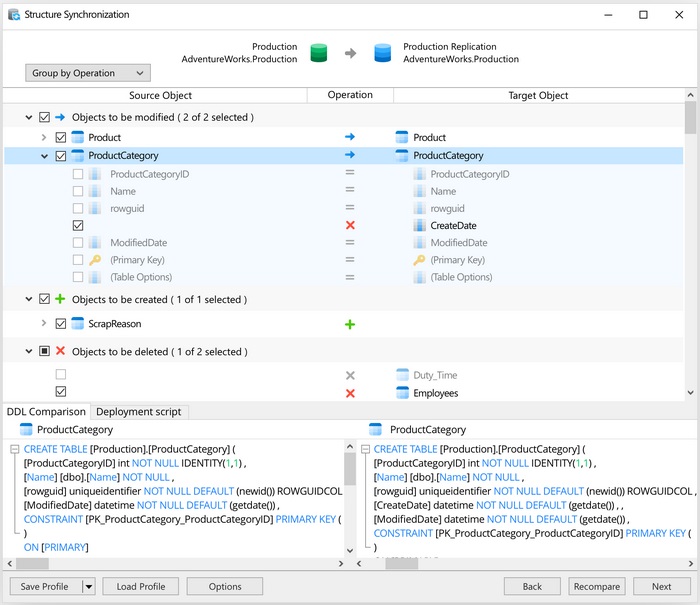Click the right DDL pane horizontal scrollbar thumb
Viewport: 700px width, 605px height.
[402, 563]
